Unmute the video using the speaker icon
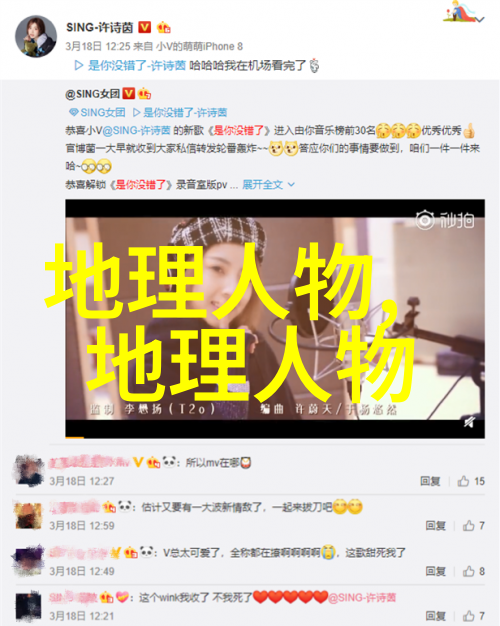Image resolution: width=500 pixels, height=626 pixels. (x=469, y=422)
